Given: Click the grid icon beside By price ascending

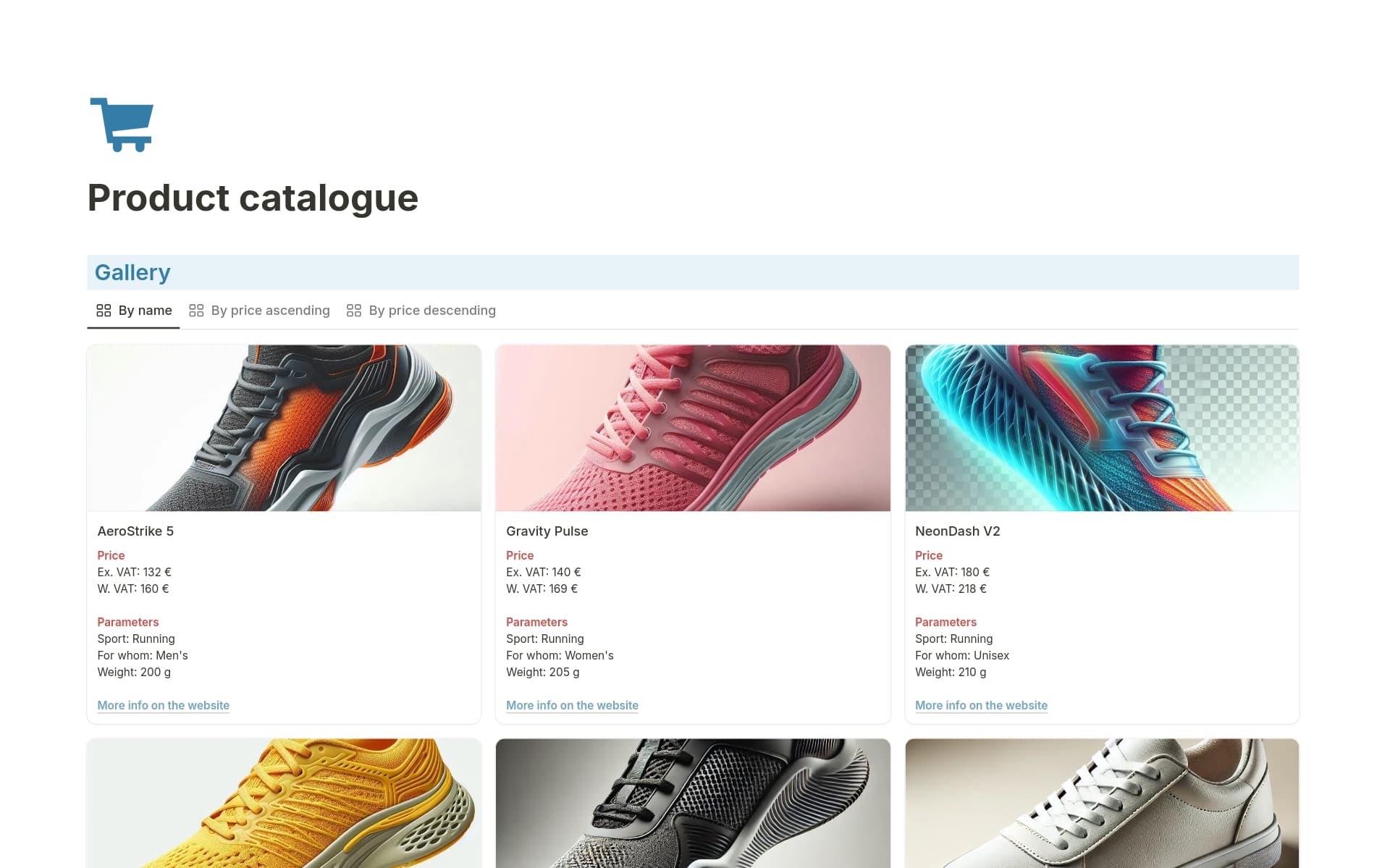Looking at the screenshot, I should pyautogui.click(x=196, y=310).
